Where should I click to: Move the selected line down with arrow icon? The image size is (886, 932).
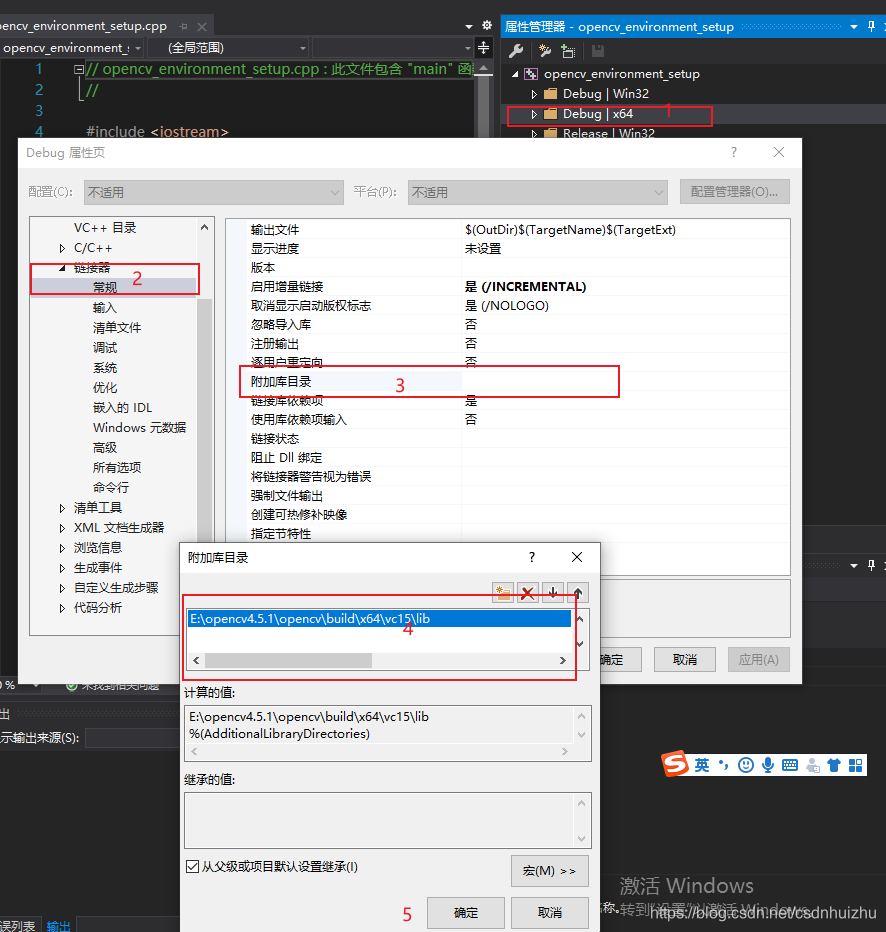point(553,593)
